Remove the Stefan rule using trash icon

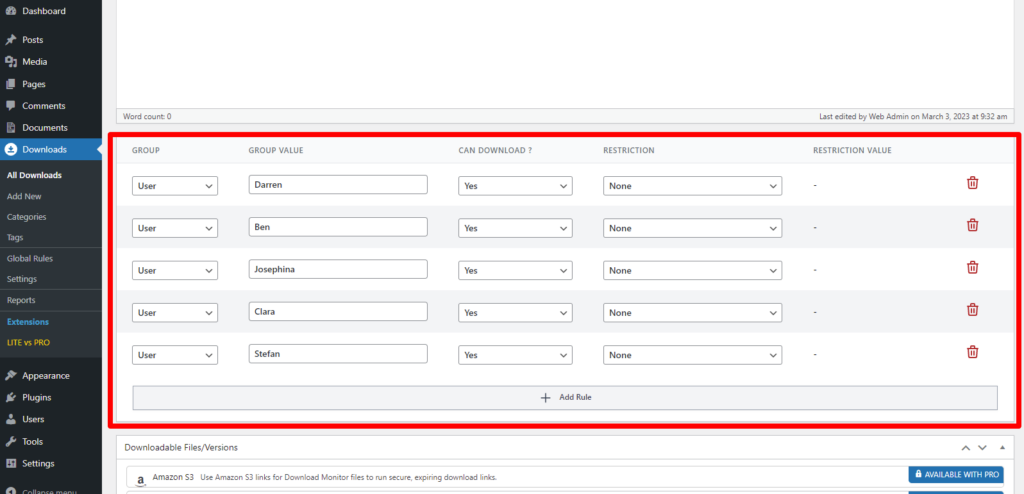point(972,352)
